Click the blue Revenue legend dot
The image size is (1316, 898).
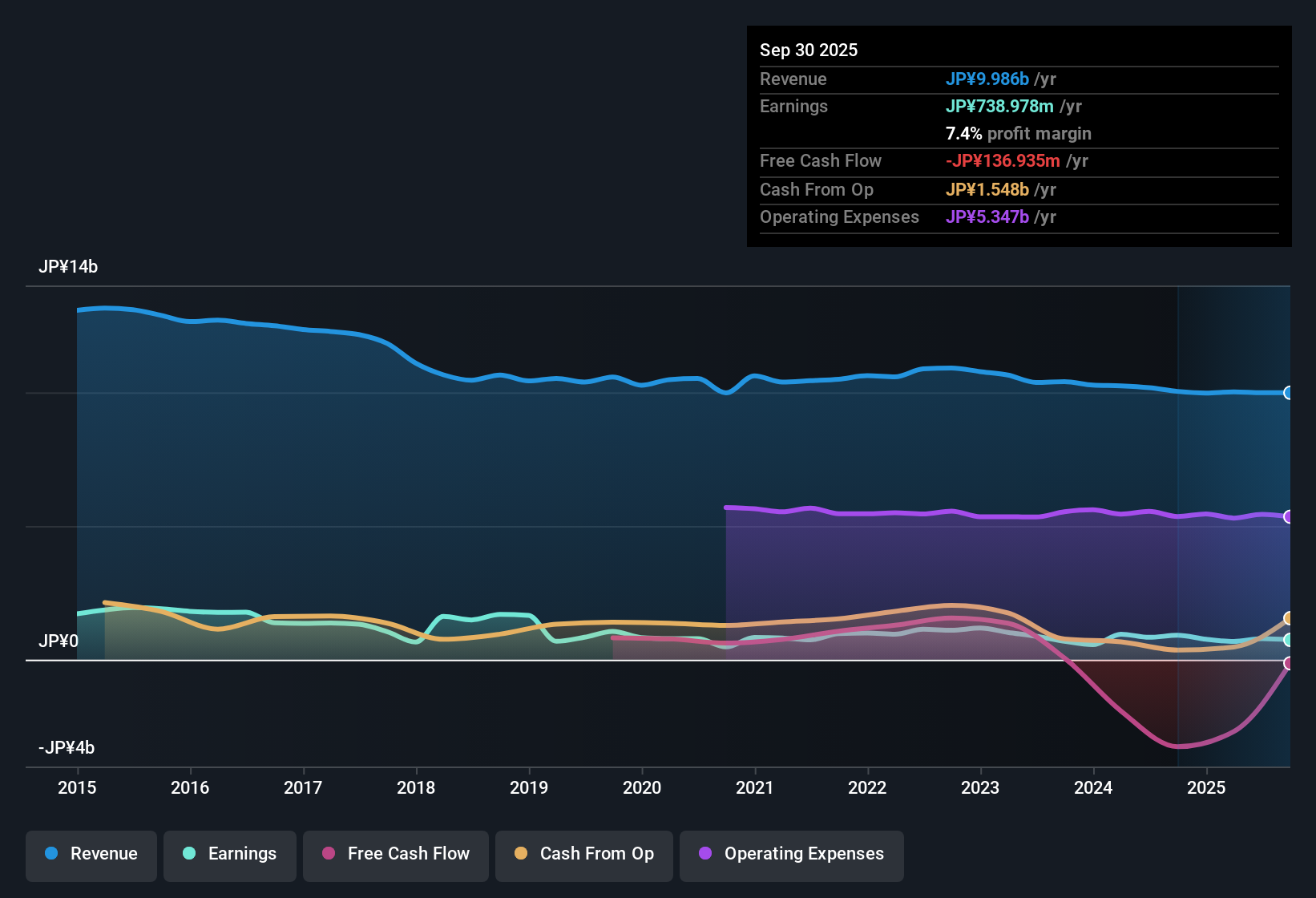coord(51,854)
